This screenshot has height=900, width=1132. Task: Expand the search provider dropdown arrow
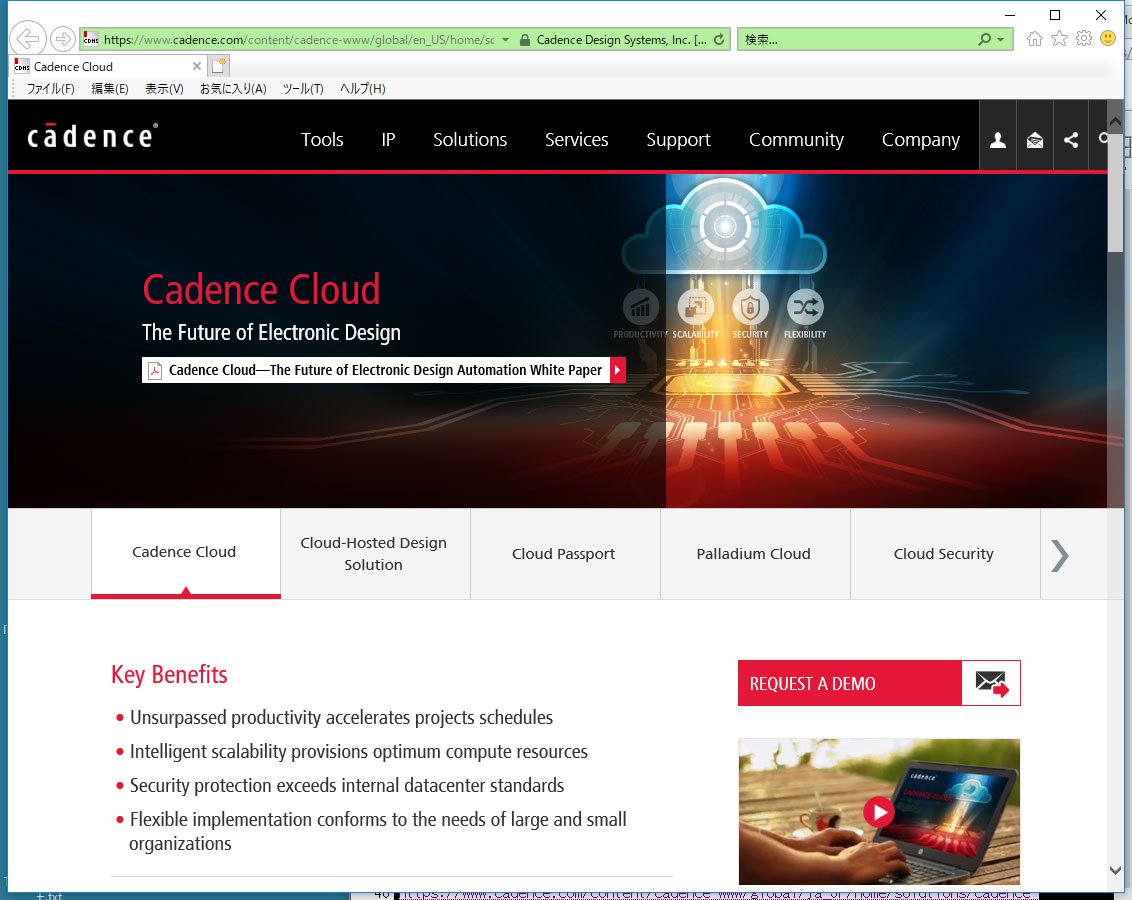1001,40
